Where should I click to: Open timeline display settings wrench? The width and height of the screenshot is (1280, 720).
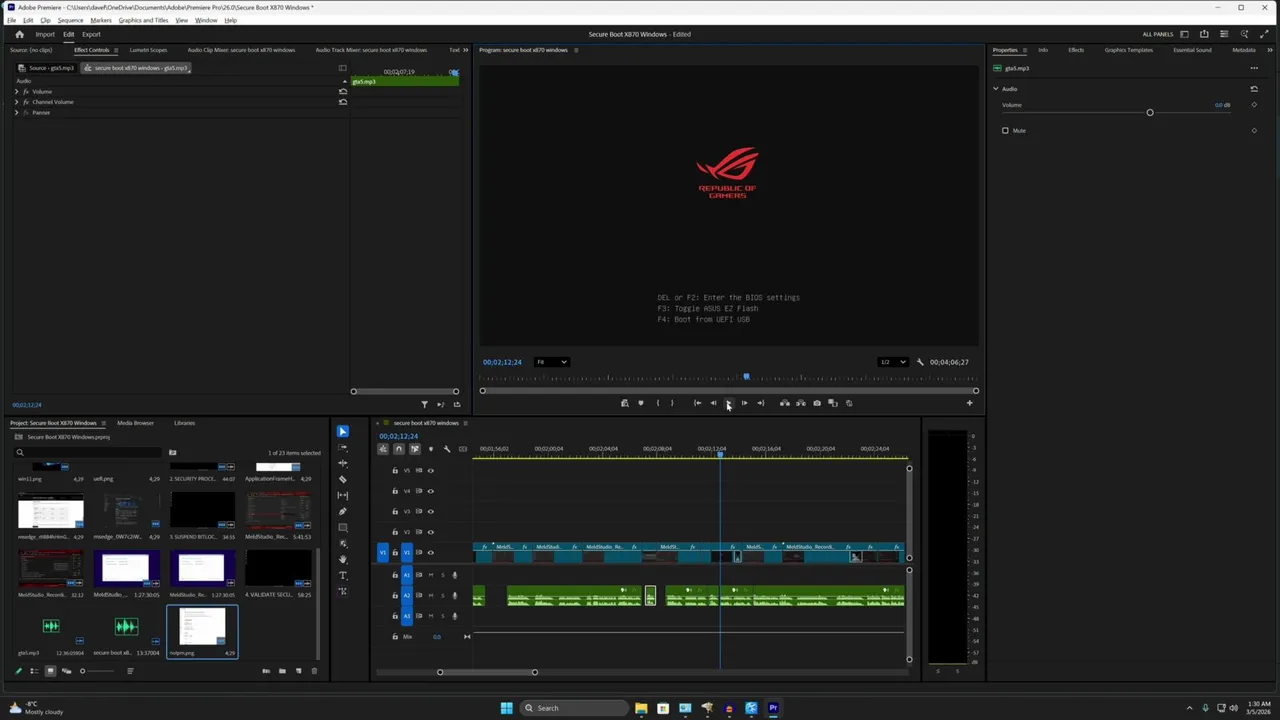[x=447, y=449]
